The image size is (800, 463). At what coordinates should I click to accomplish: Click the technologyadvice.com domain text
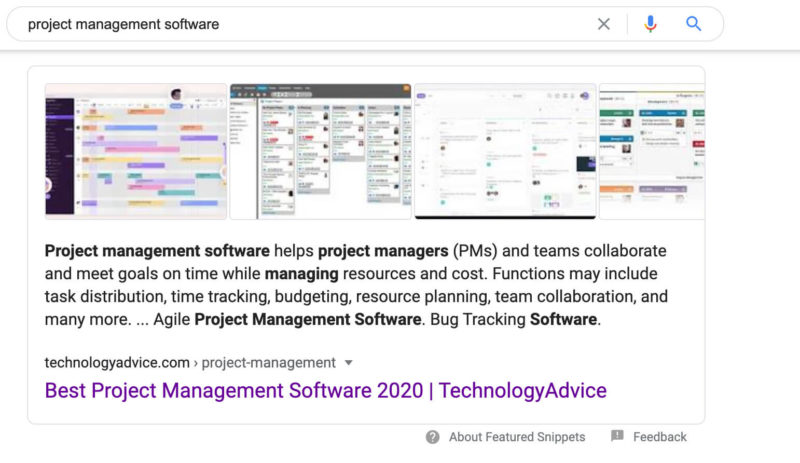coord(117,363)
